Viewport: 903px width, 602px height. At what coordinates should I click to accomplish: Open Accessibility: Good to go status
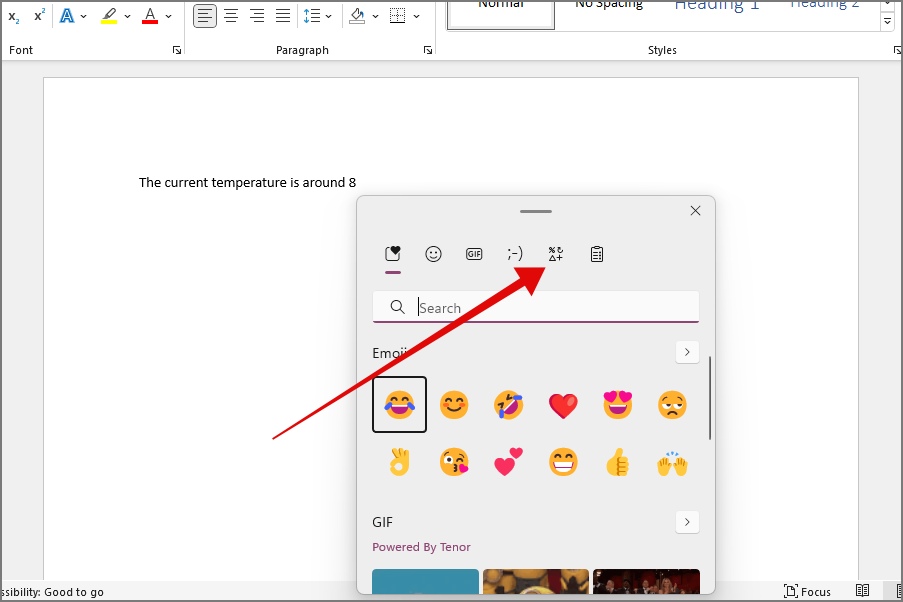point(52,592)
